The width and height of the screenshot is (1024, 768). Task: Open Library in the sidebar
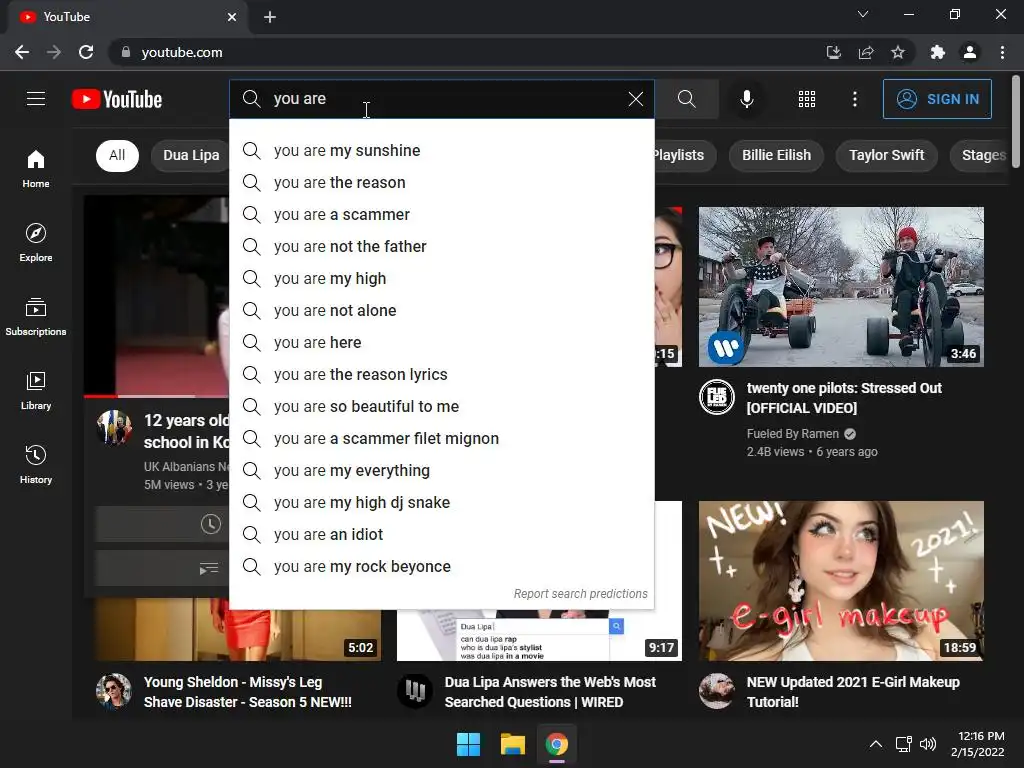36,391
